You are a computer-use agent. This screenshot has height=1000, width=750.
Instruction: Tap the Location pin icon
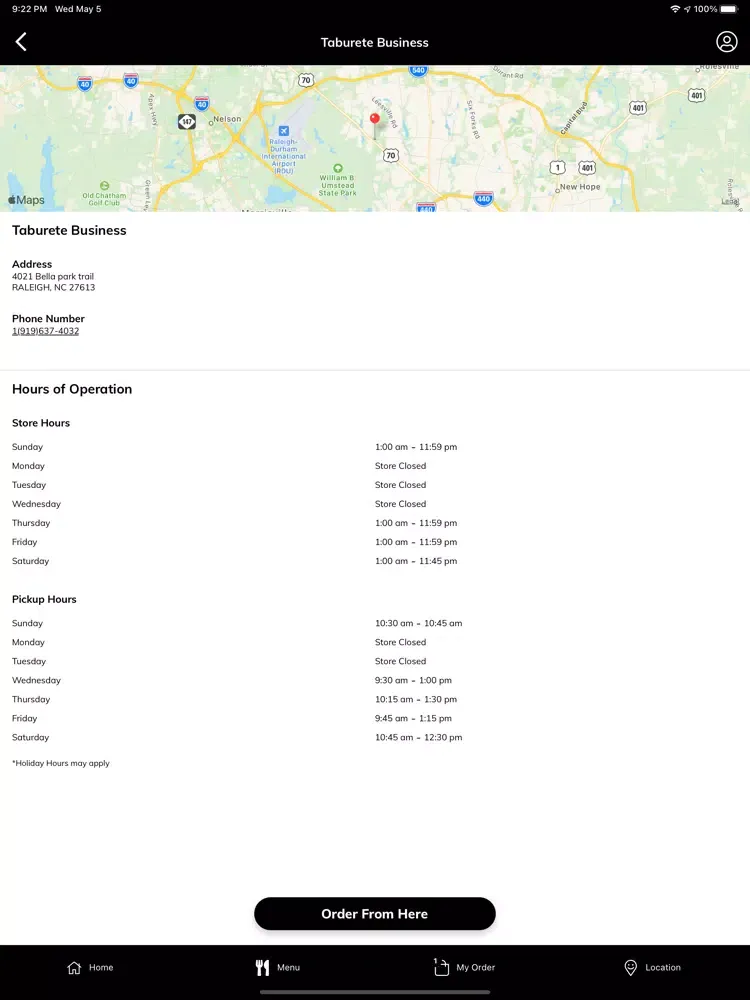coord(630,967)
